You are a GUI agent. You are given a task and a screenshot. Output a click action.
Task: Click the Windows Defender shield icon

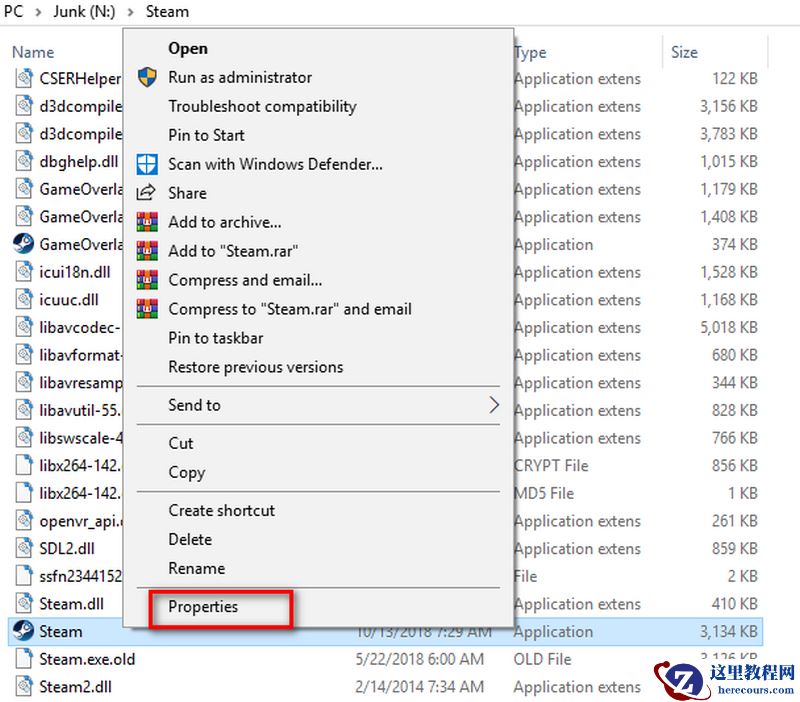tap(147, 164)
